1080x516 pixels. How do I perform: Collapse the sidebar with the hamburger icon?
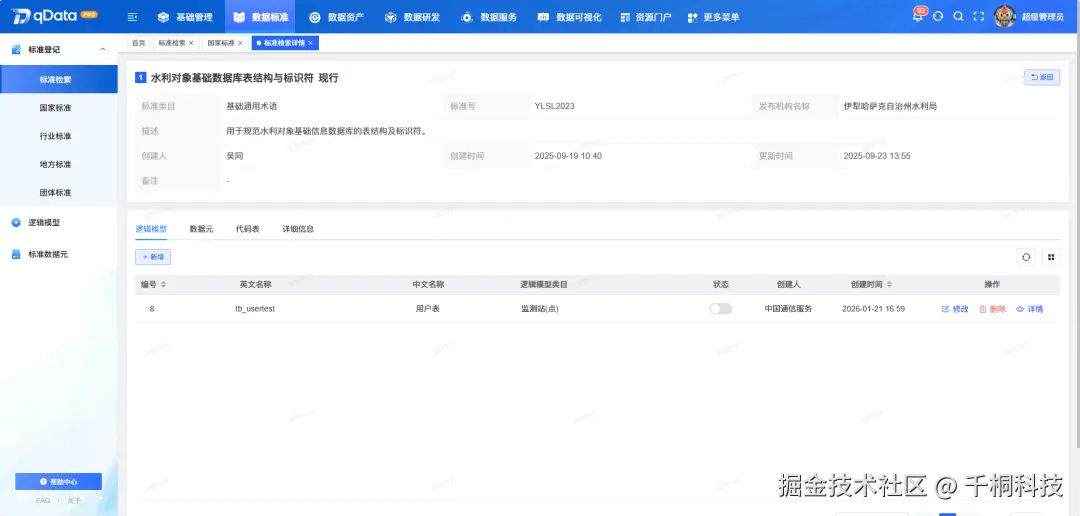(132, 17)
